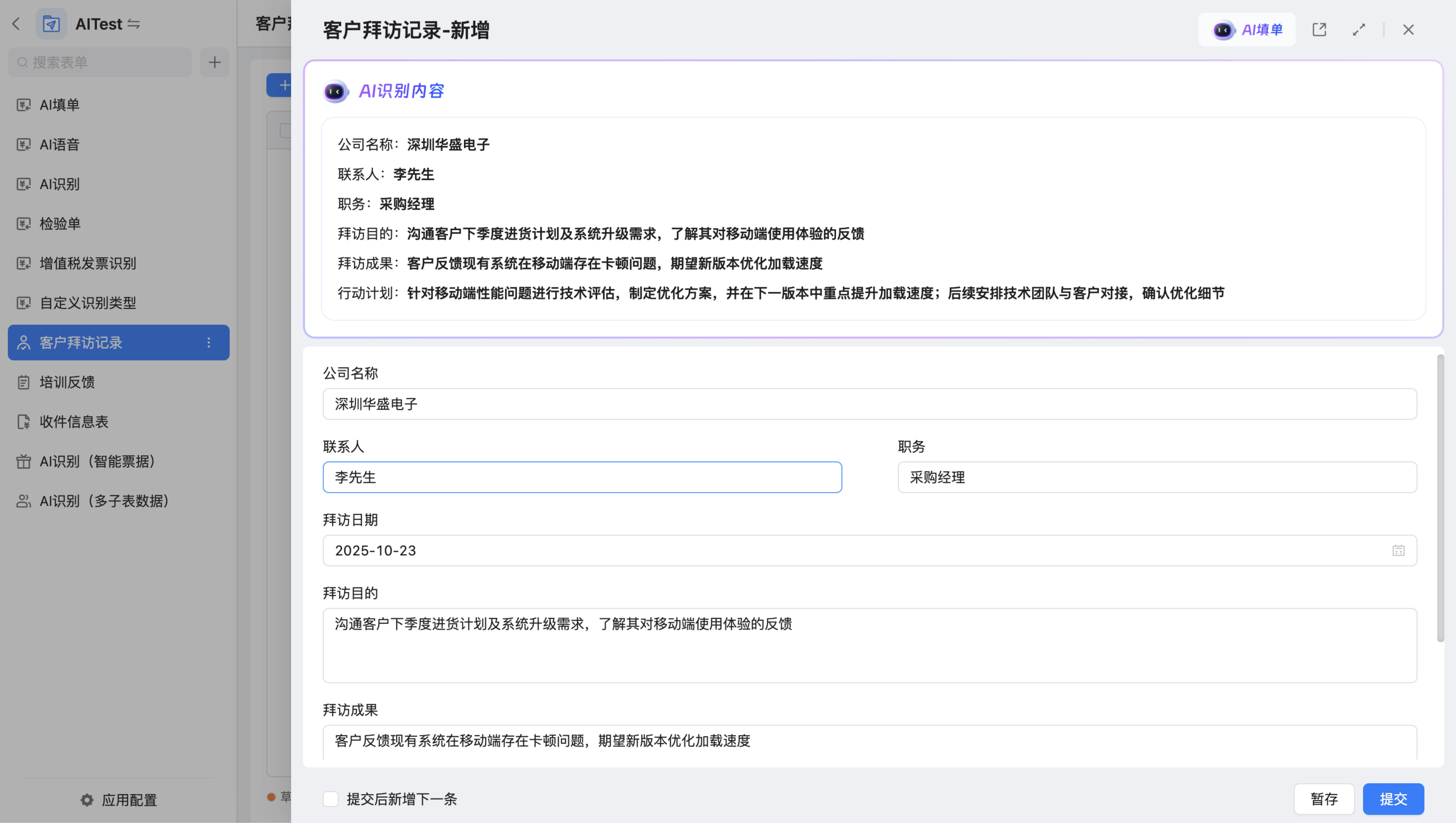This screenshot has width=1456, height=823.
Task: Open 增值税发票识别 form in the sidebar
Action: [x=88, y=263]
